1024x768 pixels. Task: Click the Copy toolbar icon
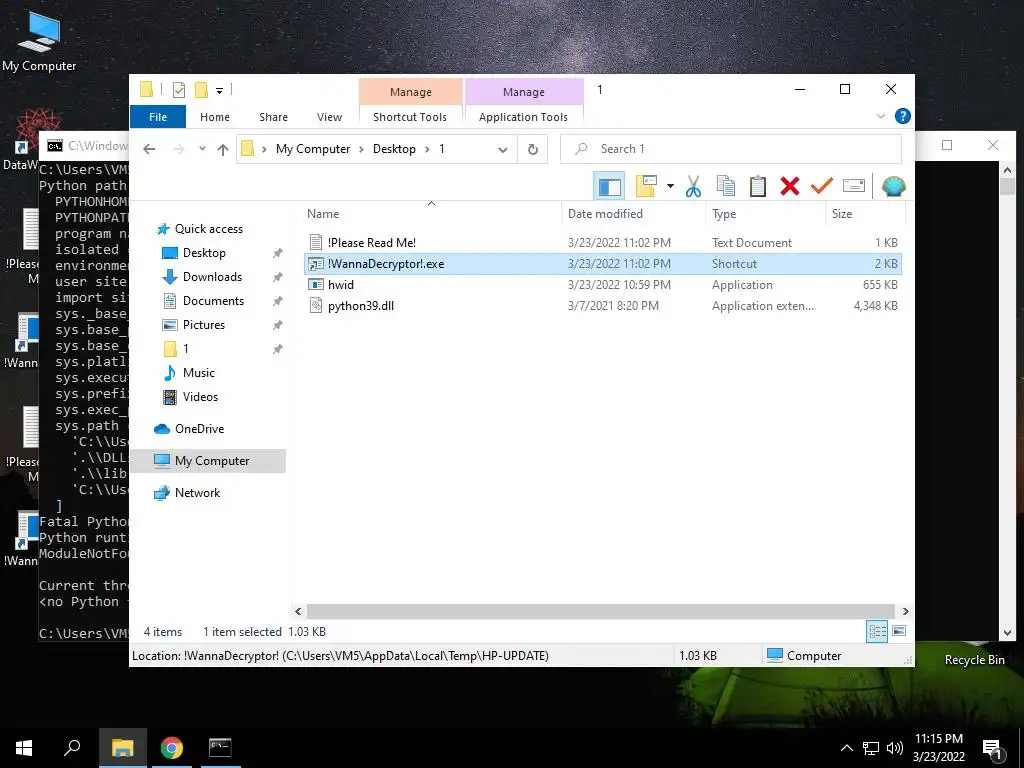point(726,187)
